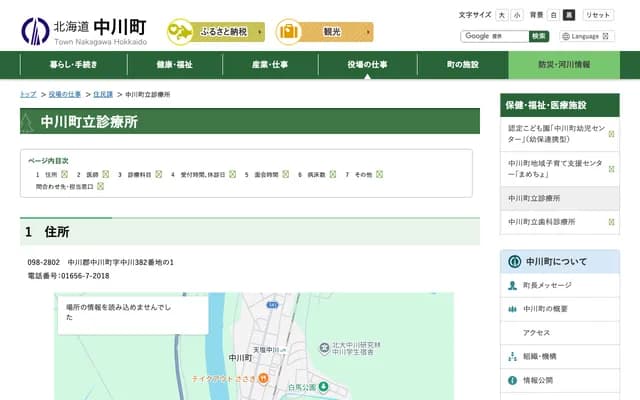Click the 検索 search button
This screenshot has width=640, height=400.
pos(539,36)
